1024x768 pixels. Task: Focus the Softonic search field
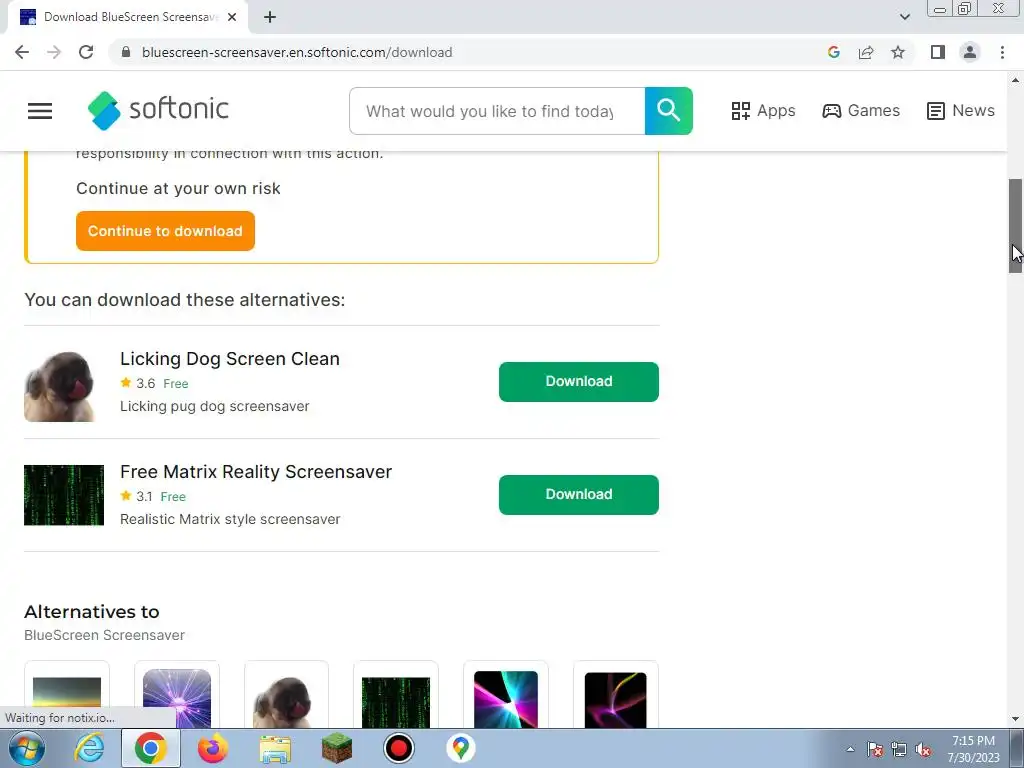coord(497,111)
